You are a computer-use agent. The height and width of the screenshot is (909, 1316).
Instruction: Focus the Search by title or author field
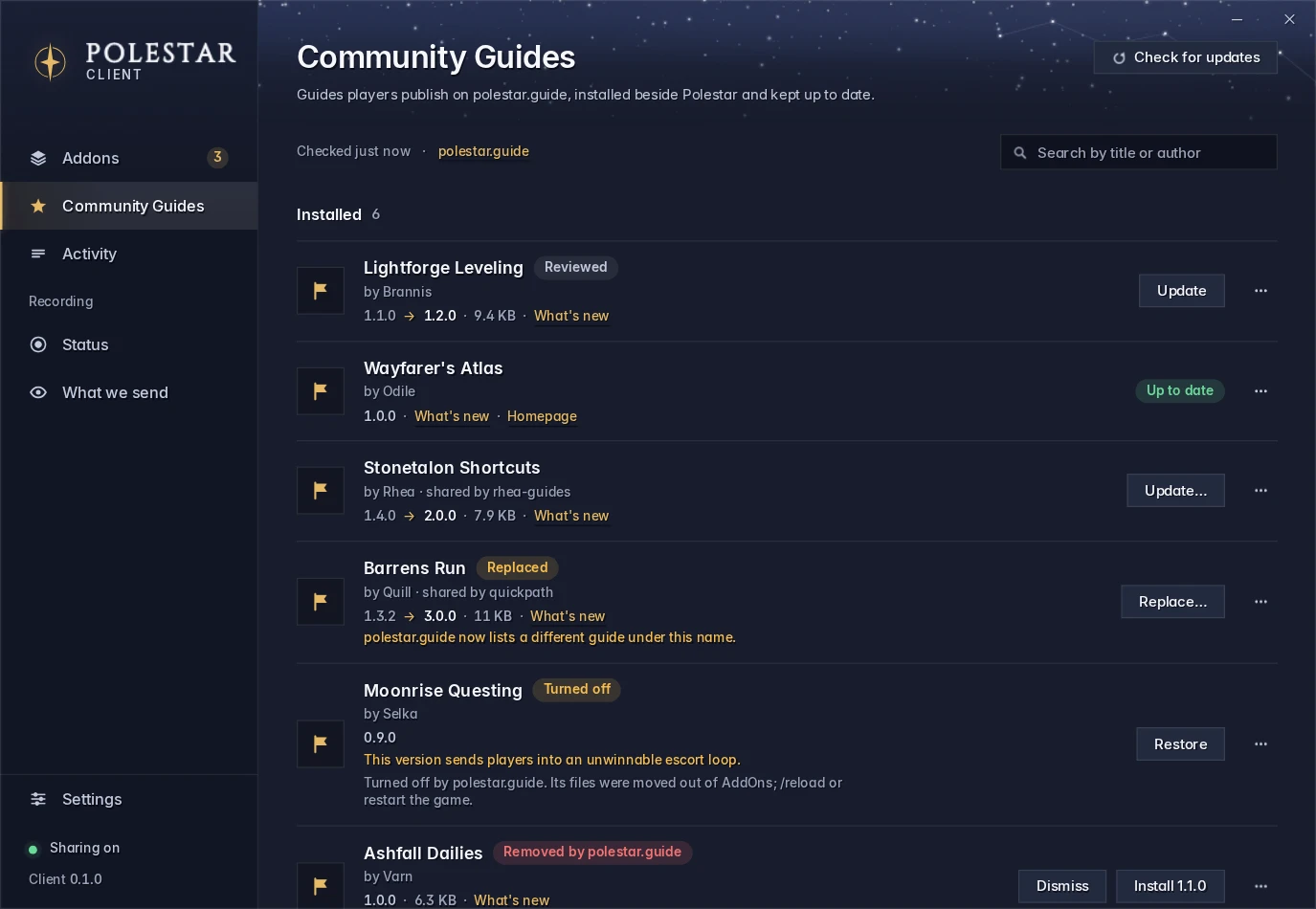pos(1139,152)
